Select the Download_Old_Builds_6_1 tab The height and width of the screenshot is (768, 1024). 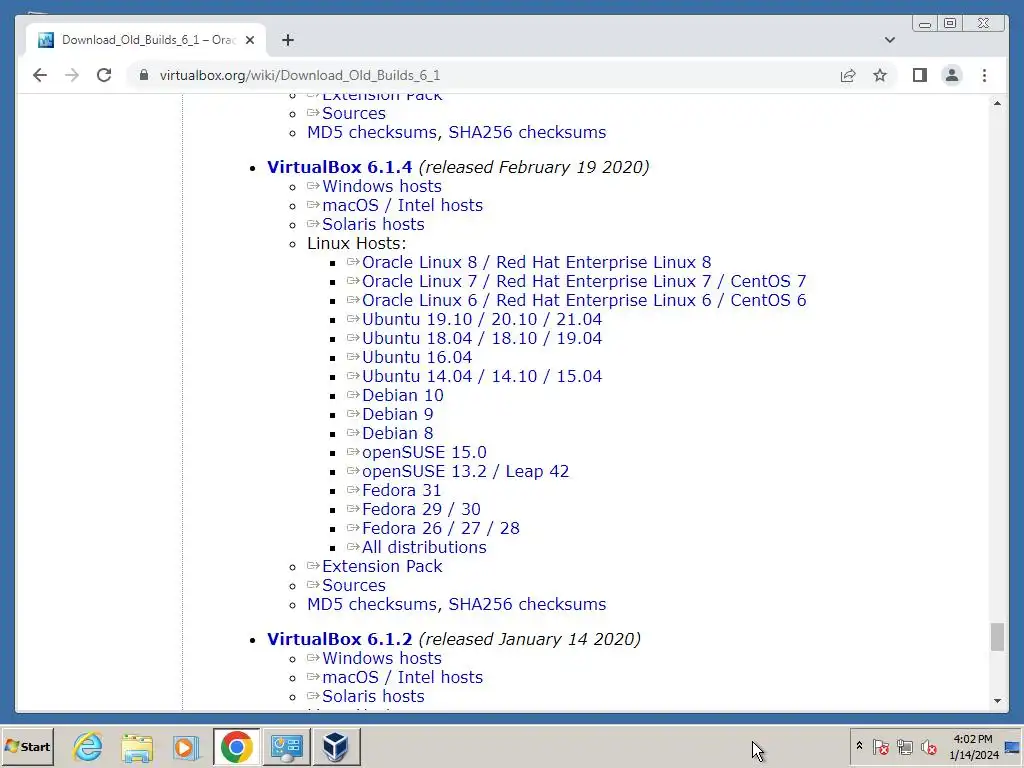147,40
